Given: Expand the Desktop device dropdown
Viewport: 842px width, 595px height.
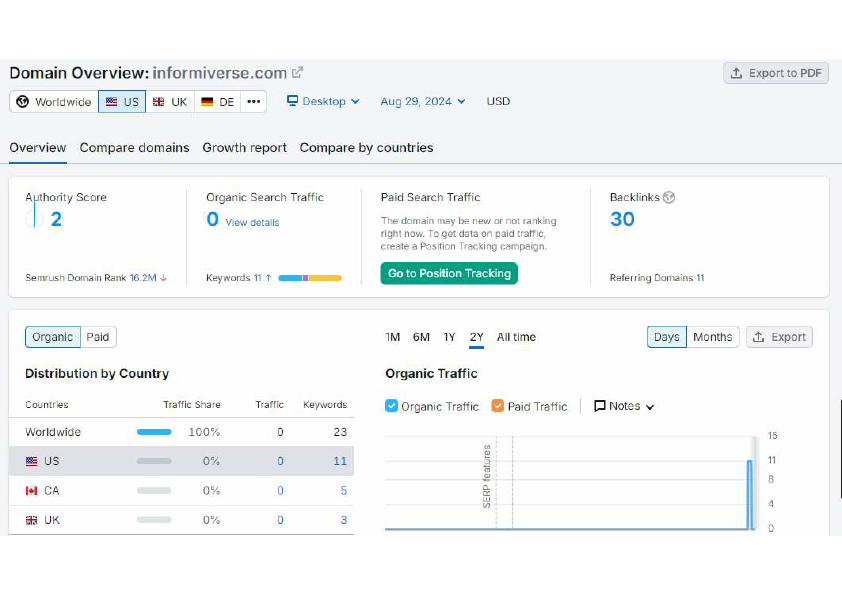Looking at the screenshot, I should point(323,101).
